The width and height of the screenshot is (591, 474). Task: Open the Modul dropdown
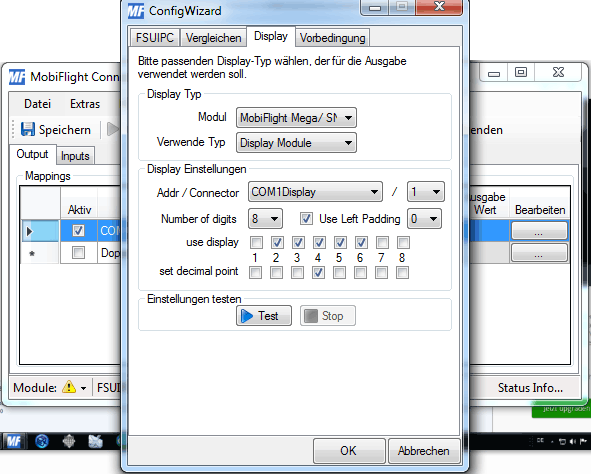click(x=296, y=118)
